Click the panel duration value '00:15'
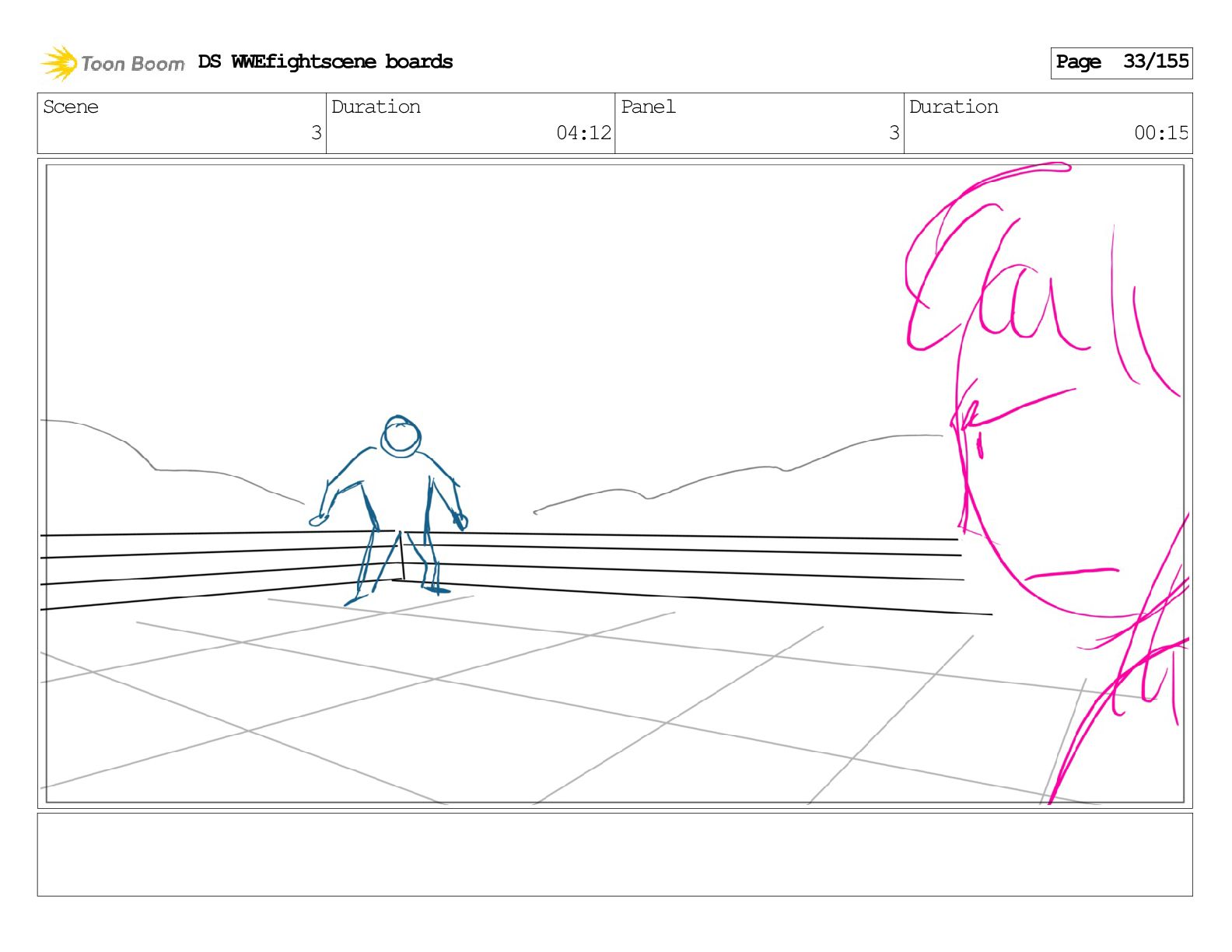Image resolution: width=1232 pixels, height=952 pixels. 1161,133
